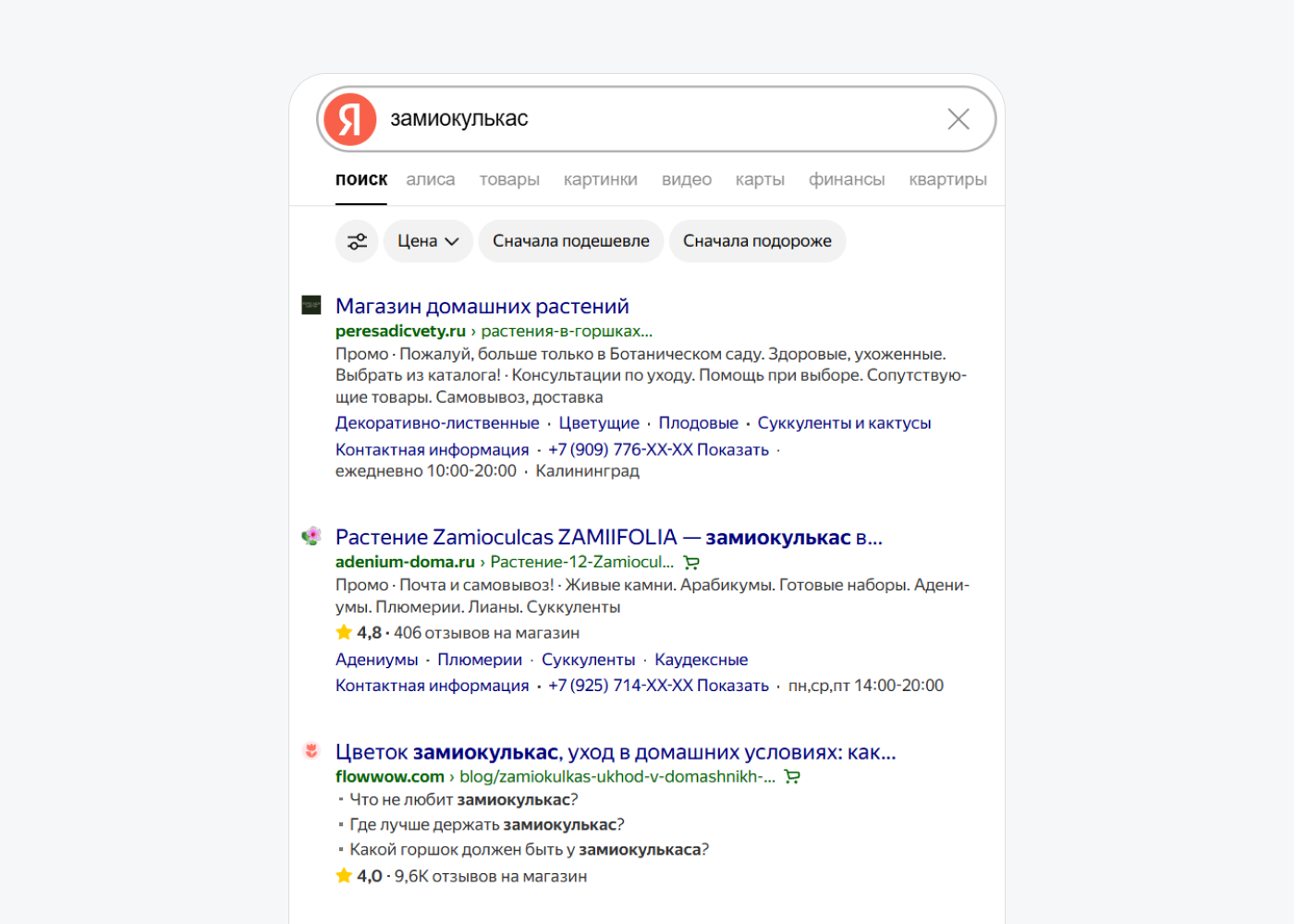1294x924 pixels.
Task: Click the peresadicvety.ru domain link
Action: pos(400,331)
